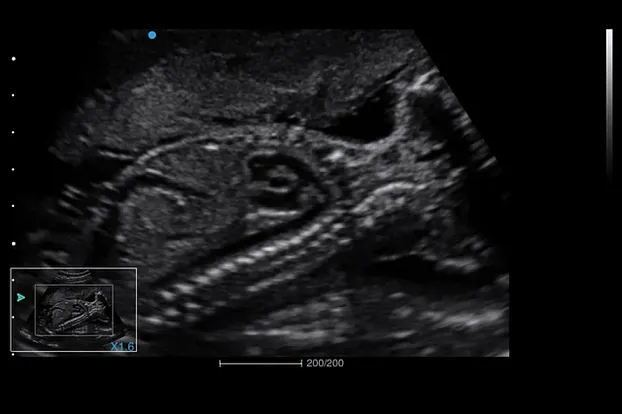Viewport: 622px width, 414px height.
Task: Click the large depth dot above thumbnail
Action: tap(13, 243)
